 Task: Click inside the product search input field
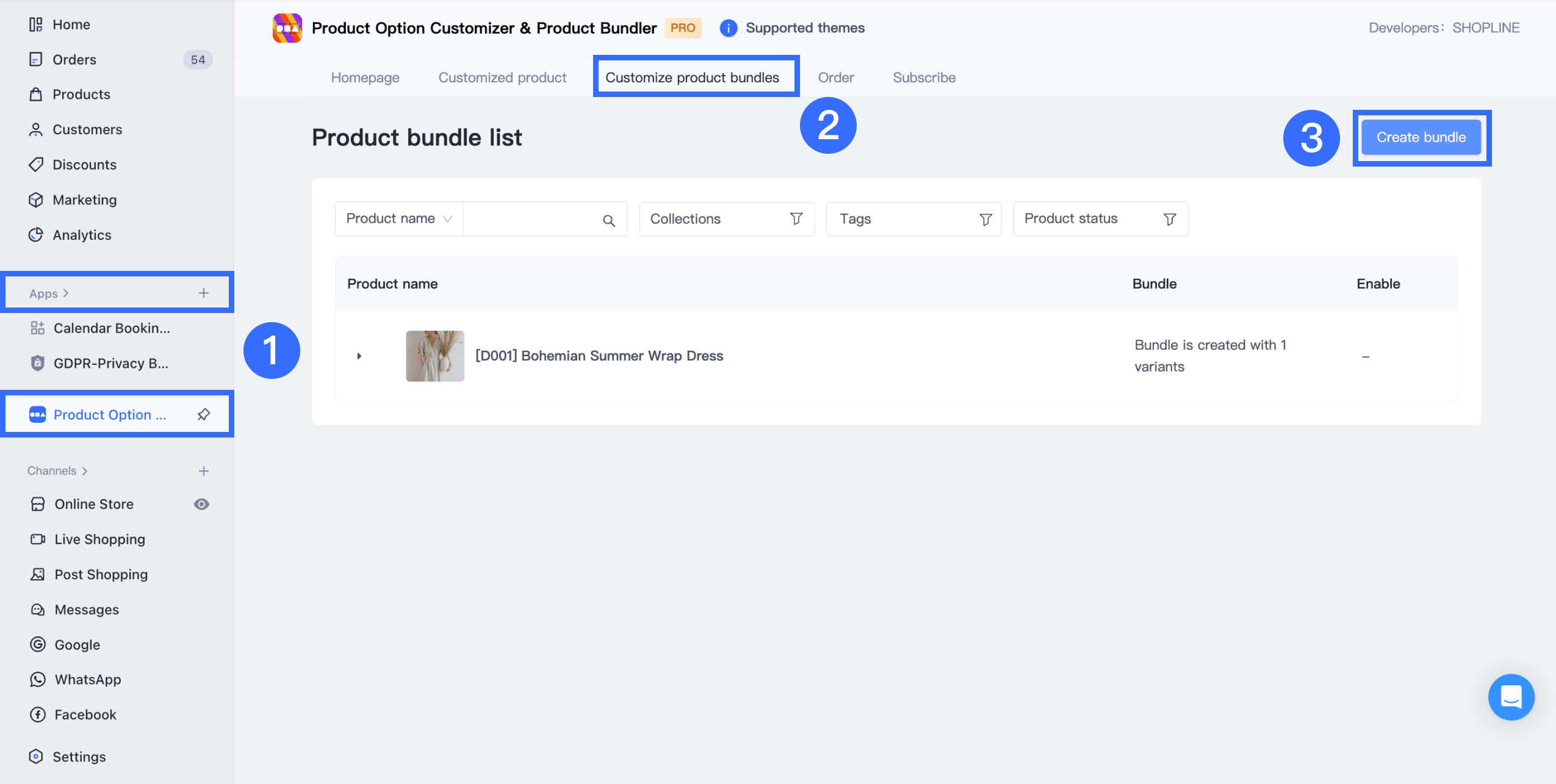pyautogui.click(x=532, y=219)
